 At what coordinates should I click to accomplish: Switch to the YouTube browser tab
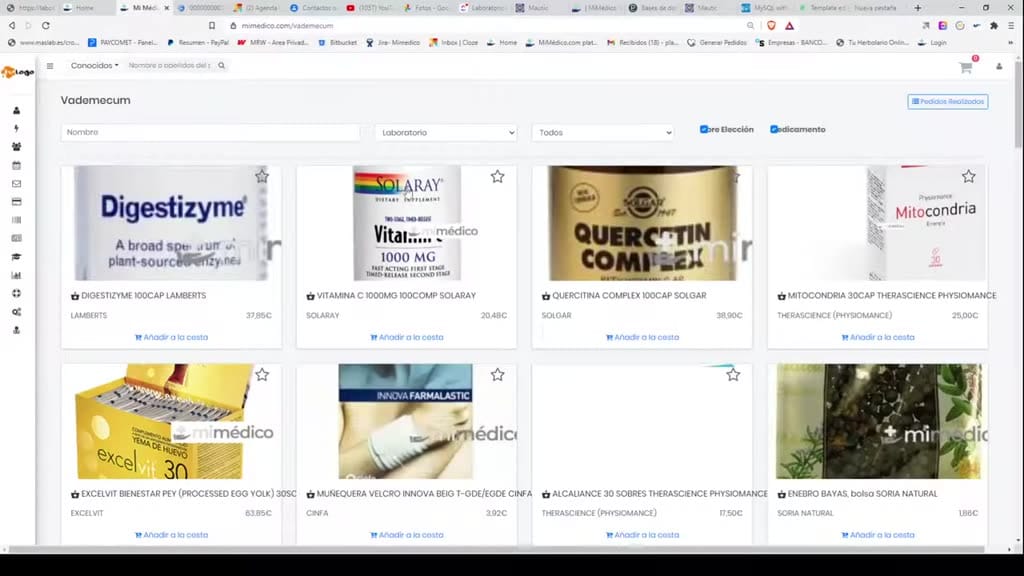coord(370,8)
